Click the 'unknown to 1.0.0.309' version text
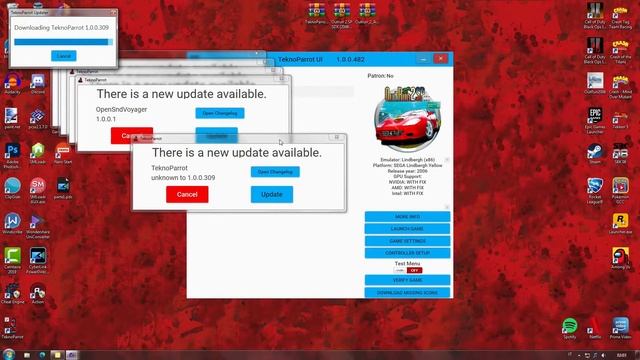The image size is (640, 360). point(183,178)
